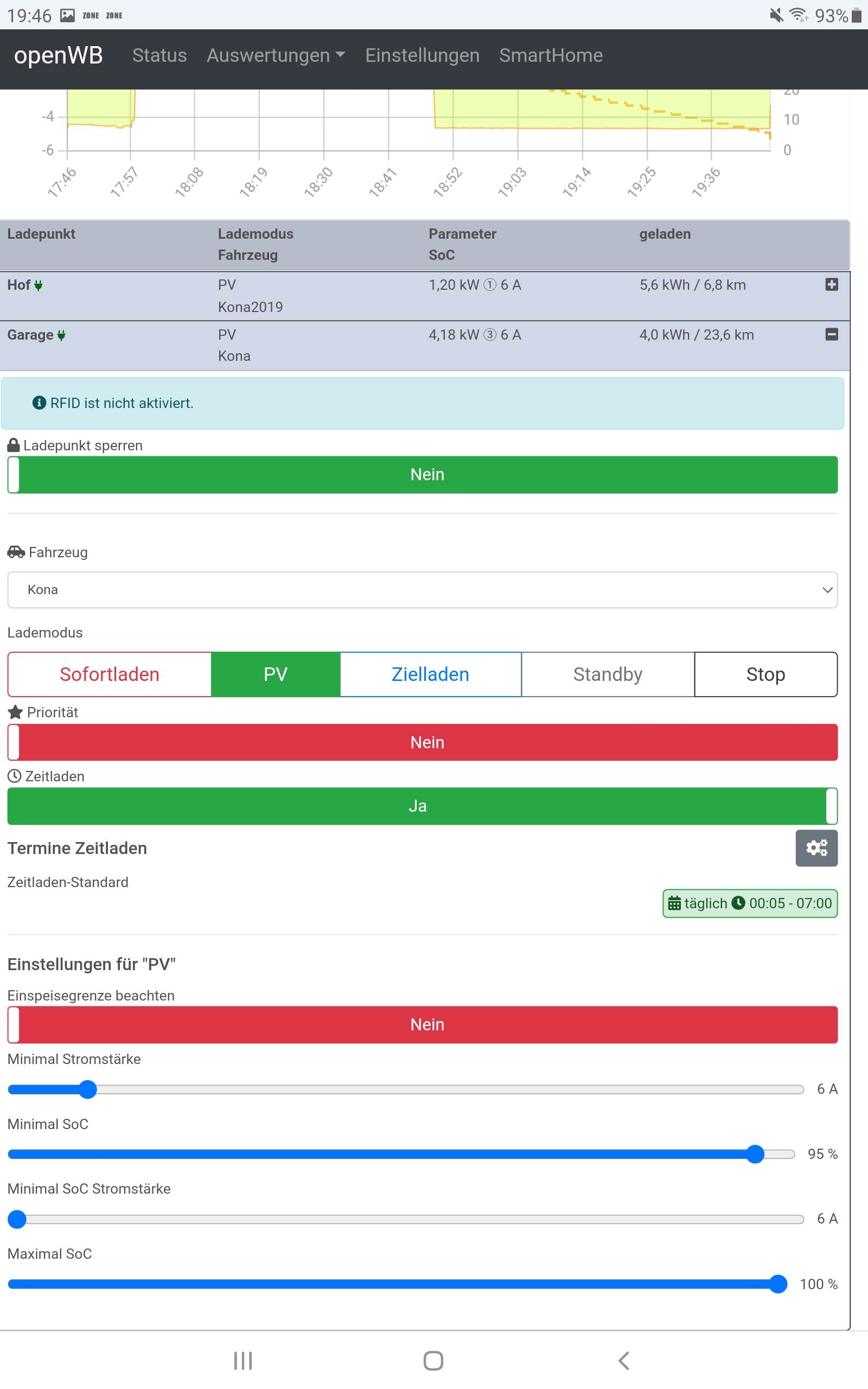
Task: Select Sofortladen charge mode
Action: coord(110,674)
